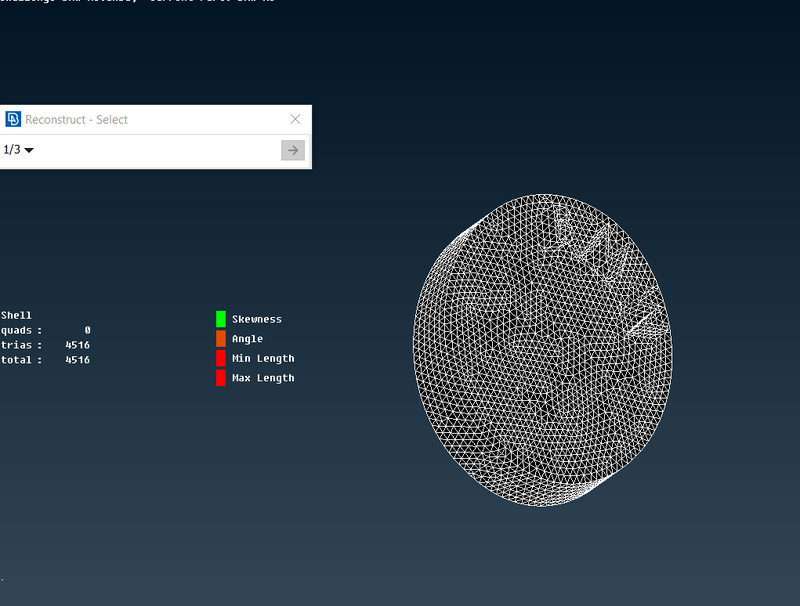The height and width of the screenshot is (606, 800).
Task: Open the 1/3 step dropdown
Action: pos(18,150)
